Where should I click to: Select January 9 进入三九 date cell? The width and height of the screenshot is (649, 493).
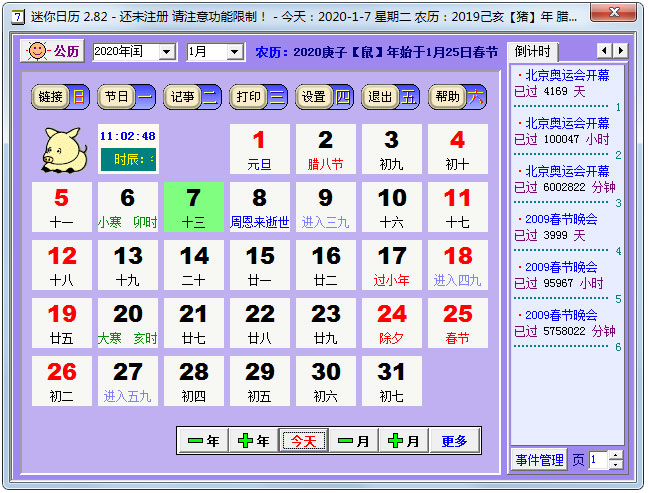pos(326,207)
